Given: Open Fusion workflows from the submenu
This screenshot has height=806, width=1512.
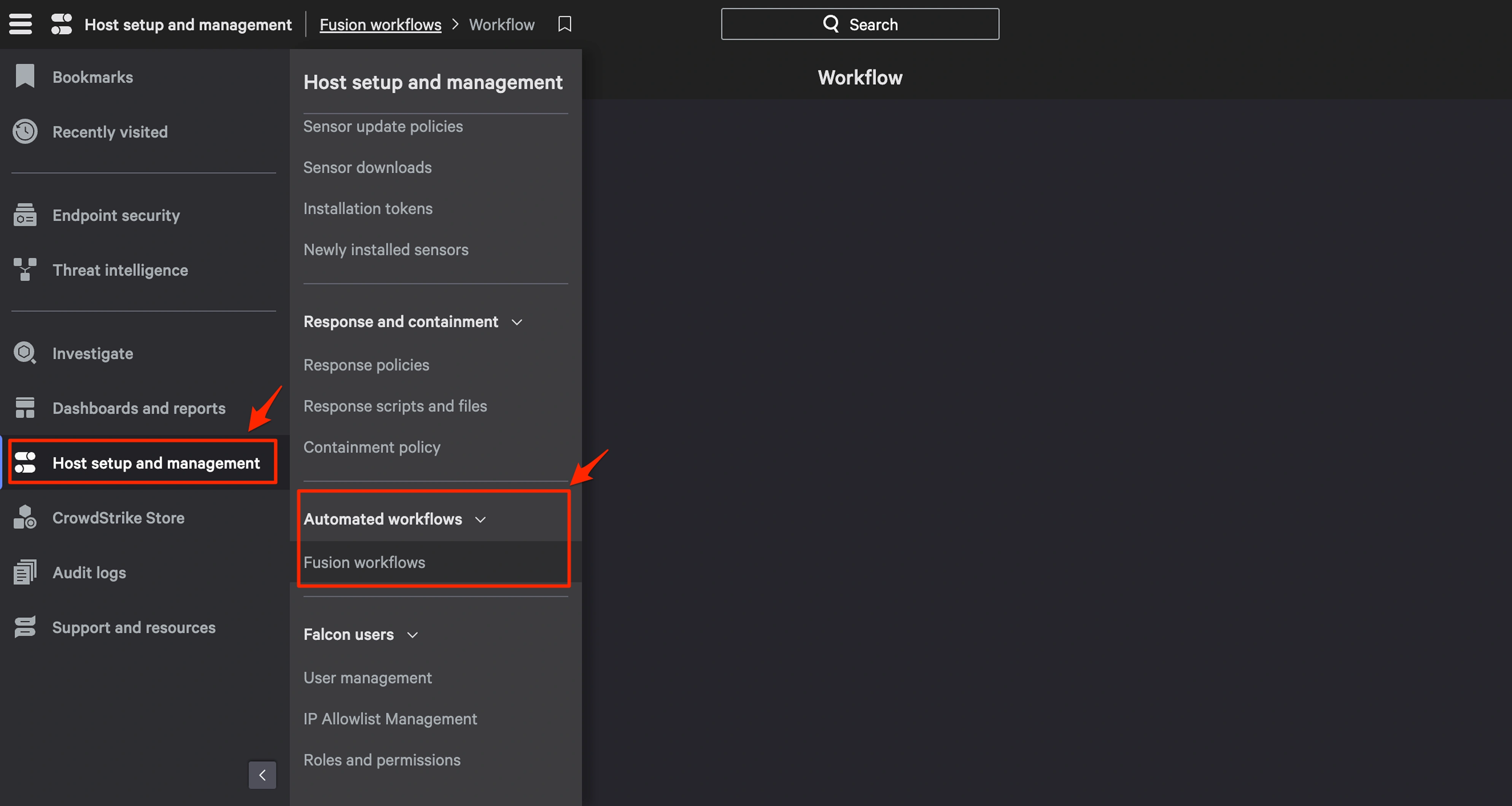Looking at the screenshot, I should [364, 562].
